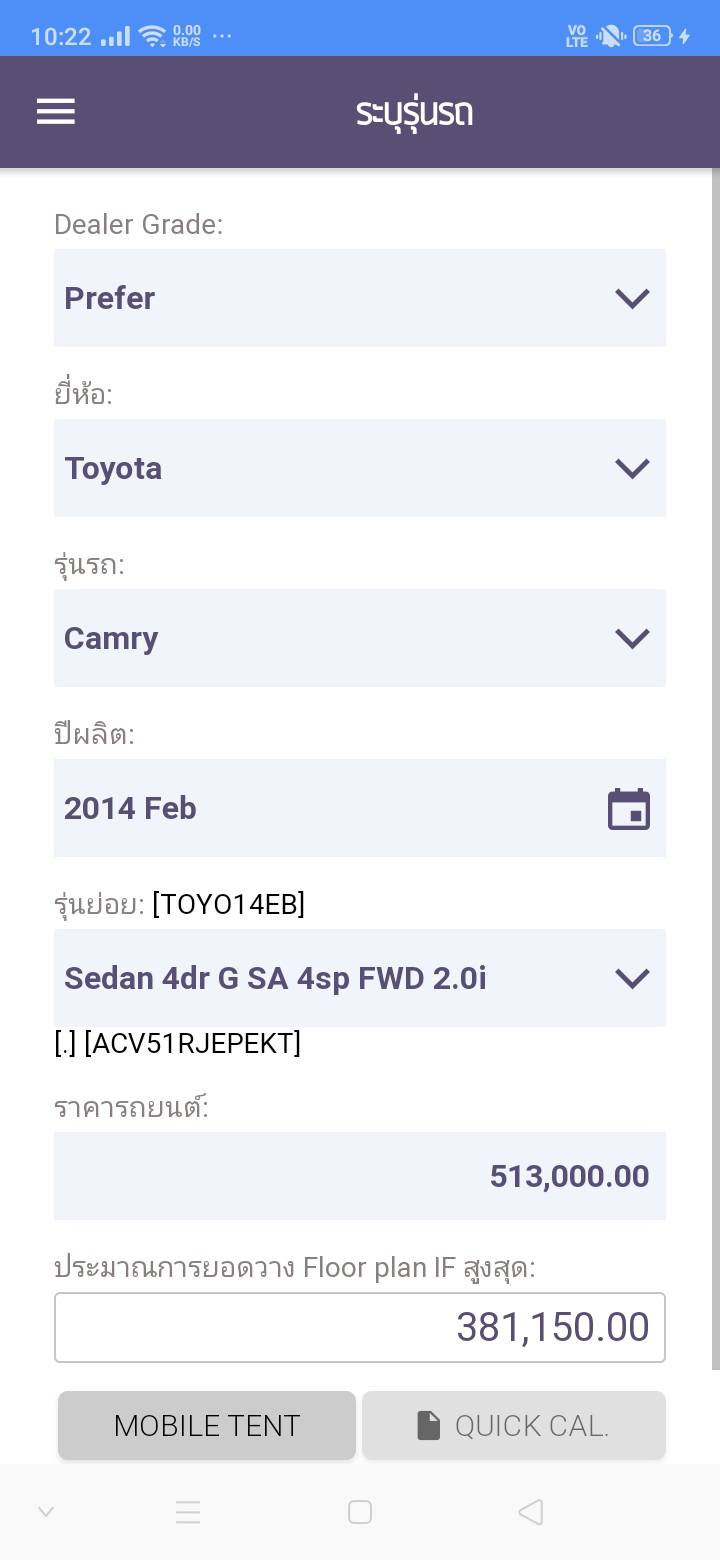Open the recent apps lines icon
Screen dimensions: 720x1560
point(188,1512)
